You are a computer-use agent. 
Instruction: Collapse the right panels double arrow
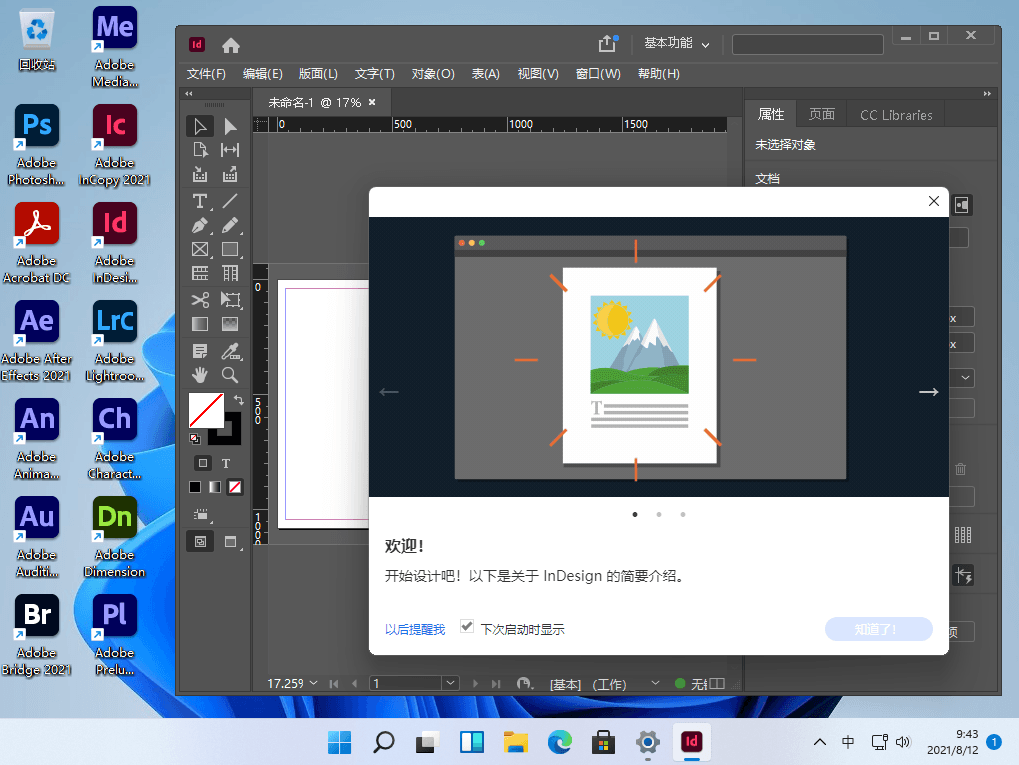[987, 94]
